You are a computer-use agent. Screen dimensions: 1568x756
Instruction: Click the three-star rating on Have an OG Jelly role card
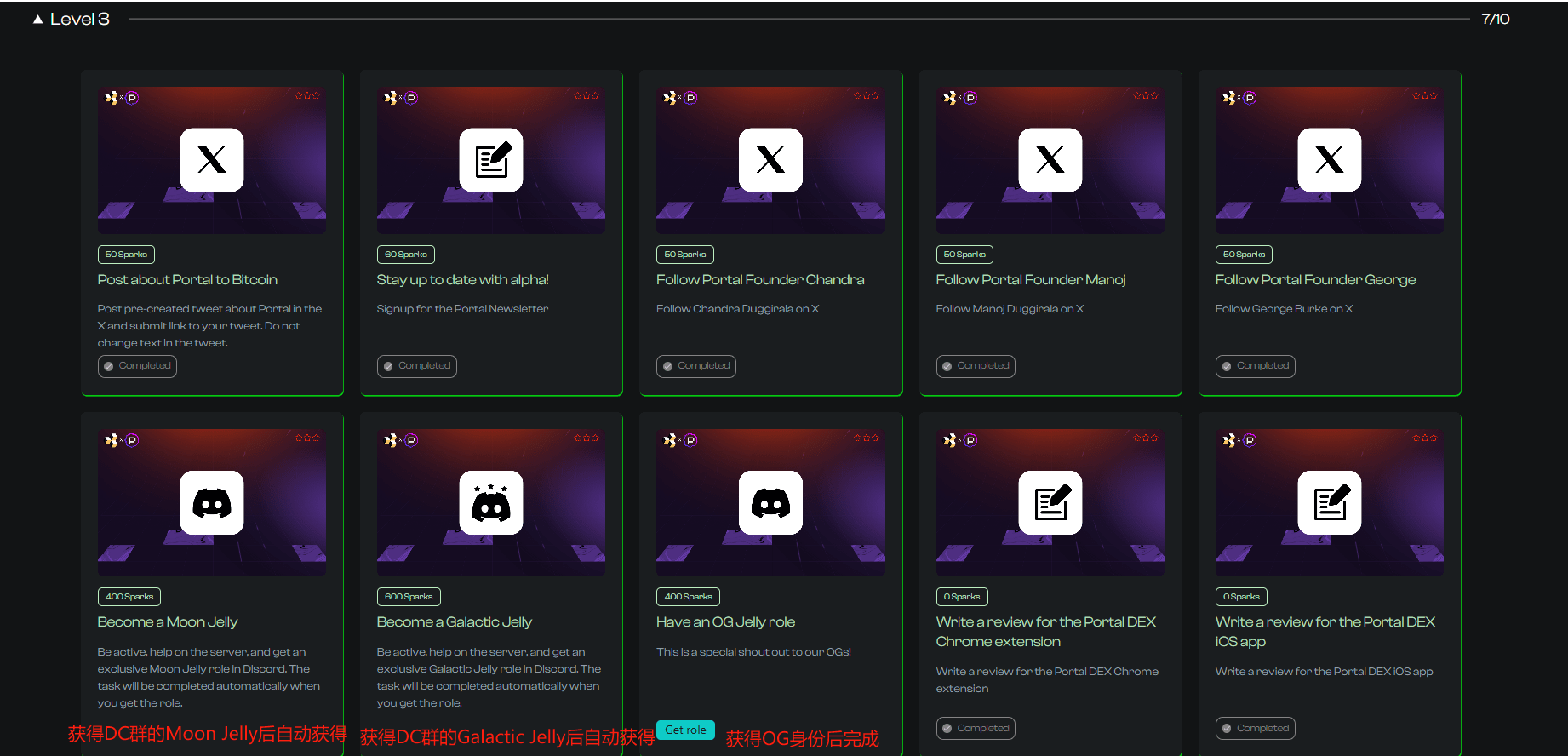[x=867, y=438]
